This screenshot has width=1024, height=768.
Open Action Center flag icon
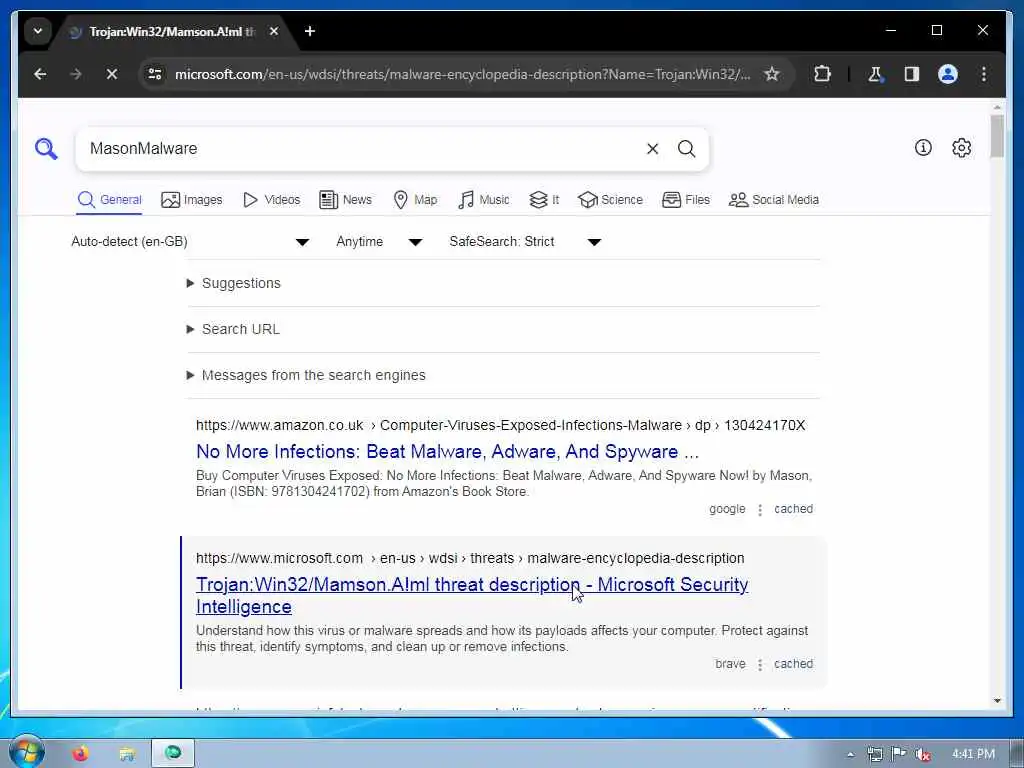click(899, 754)
